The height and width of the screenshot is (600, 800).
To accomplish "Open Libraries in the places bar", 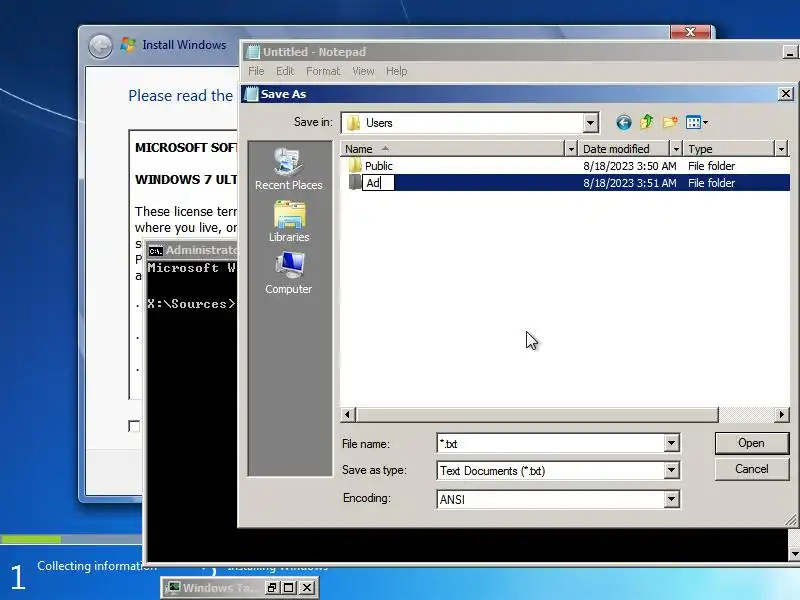I will (289, 221).
